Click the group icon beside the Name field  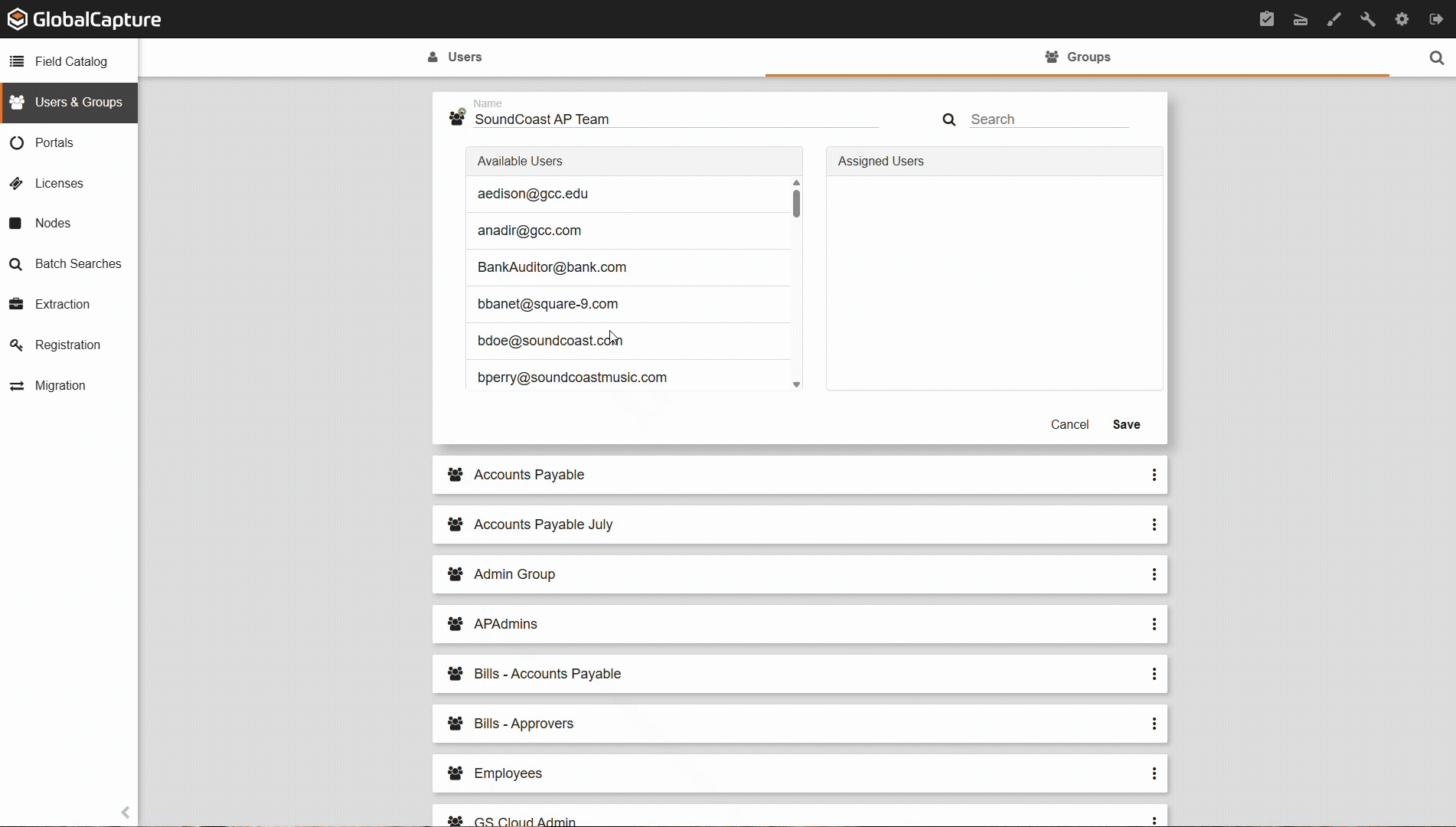(457, 117)
